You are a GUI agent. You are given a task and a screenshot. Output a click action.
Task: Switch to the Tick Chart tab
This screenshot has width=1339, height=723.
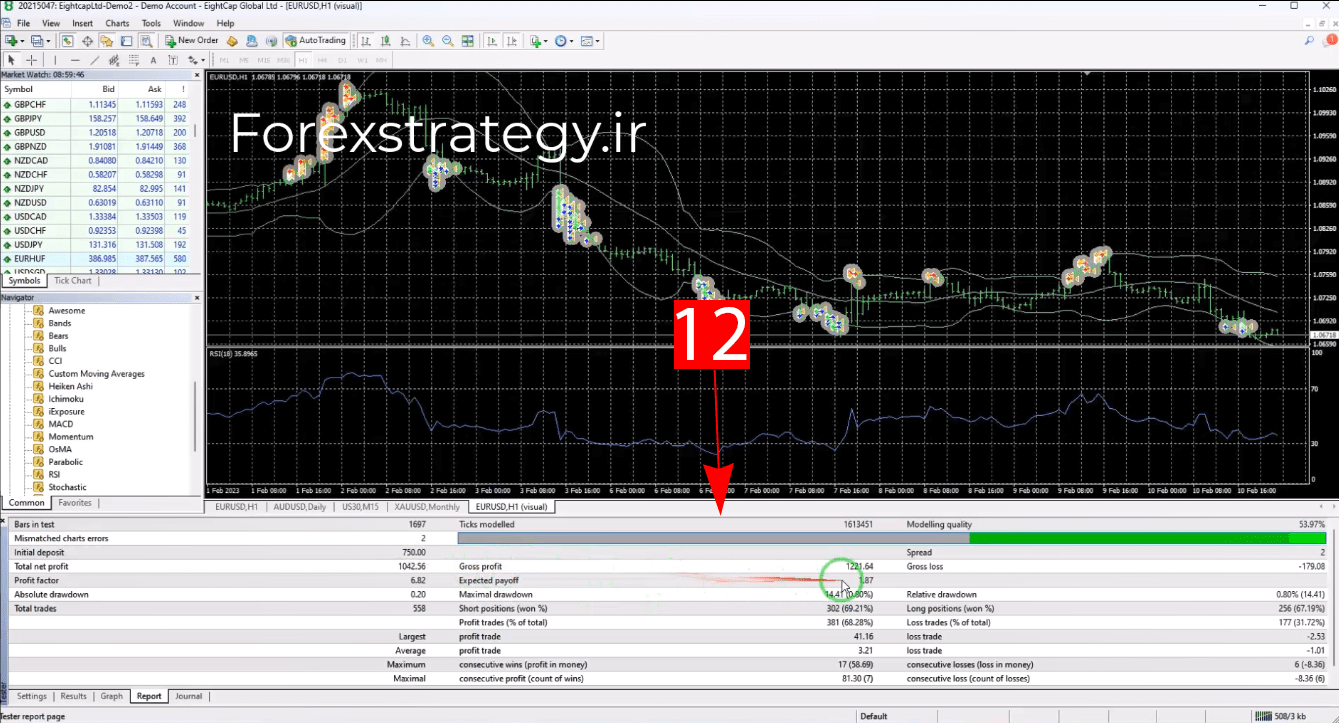tap(72, 281)
